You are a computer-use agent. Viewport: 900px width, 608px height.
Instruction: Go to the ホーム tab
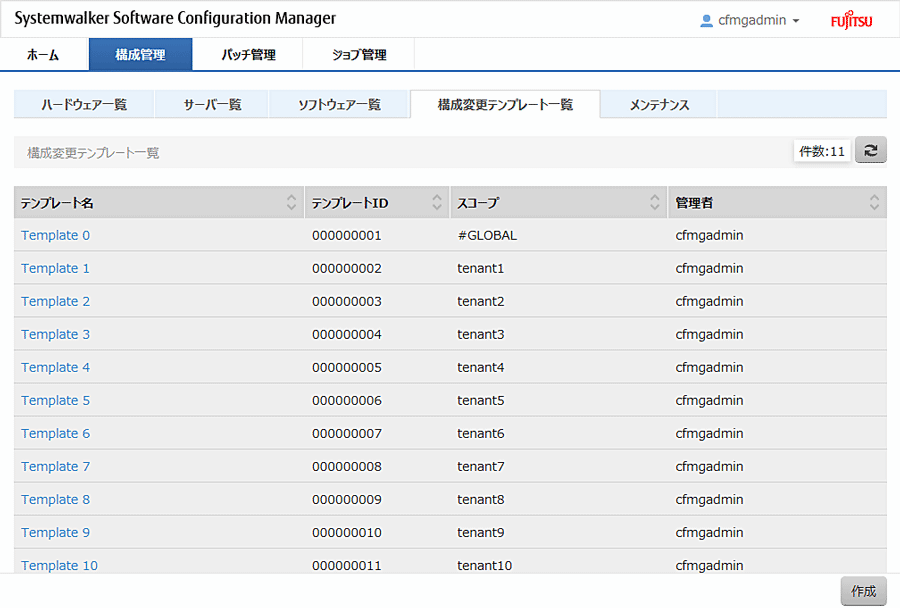coord(44,55)
